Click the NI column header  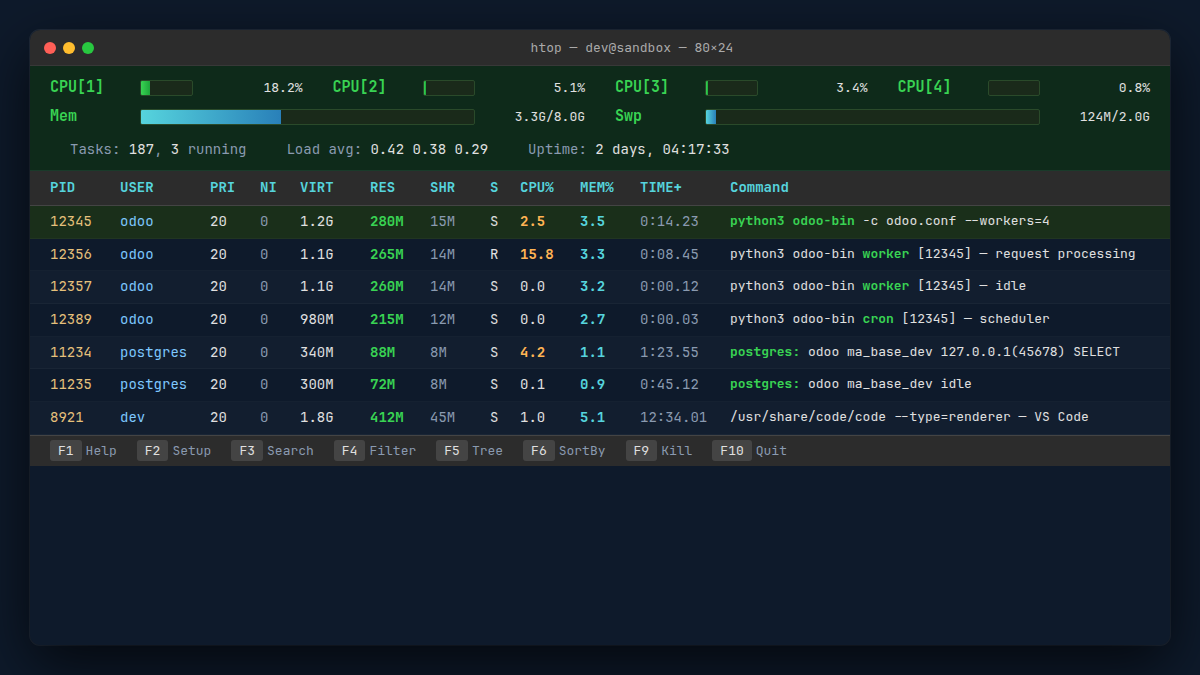[x=268, y=188]
